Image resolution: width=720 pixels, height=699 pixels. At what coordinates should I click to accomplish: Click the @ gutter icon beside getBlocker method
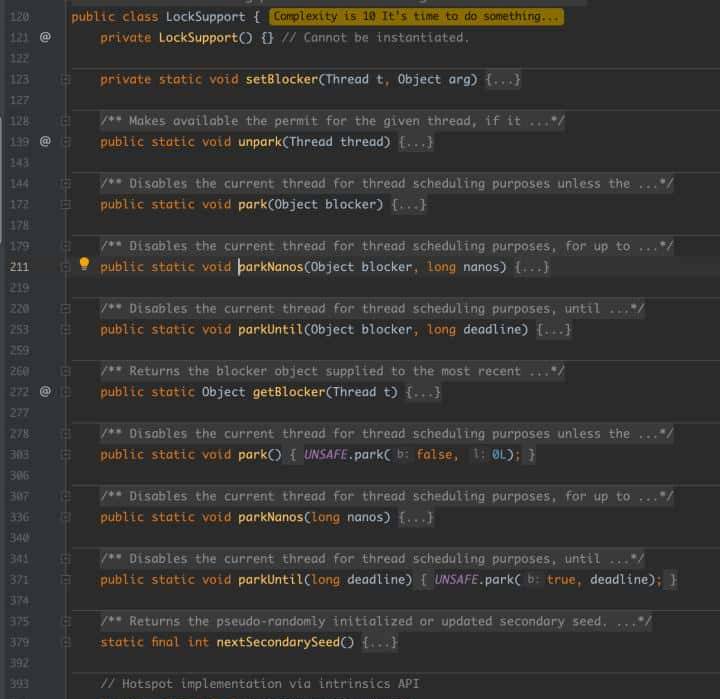(44, 391)
